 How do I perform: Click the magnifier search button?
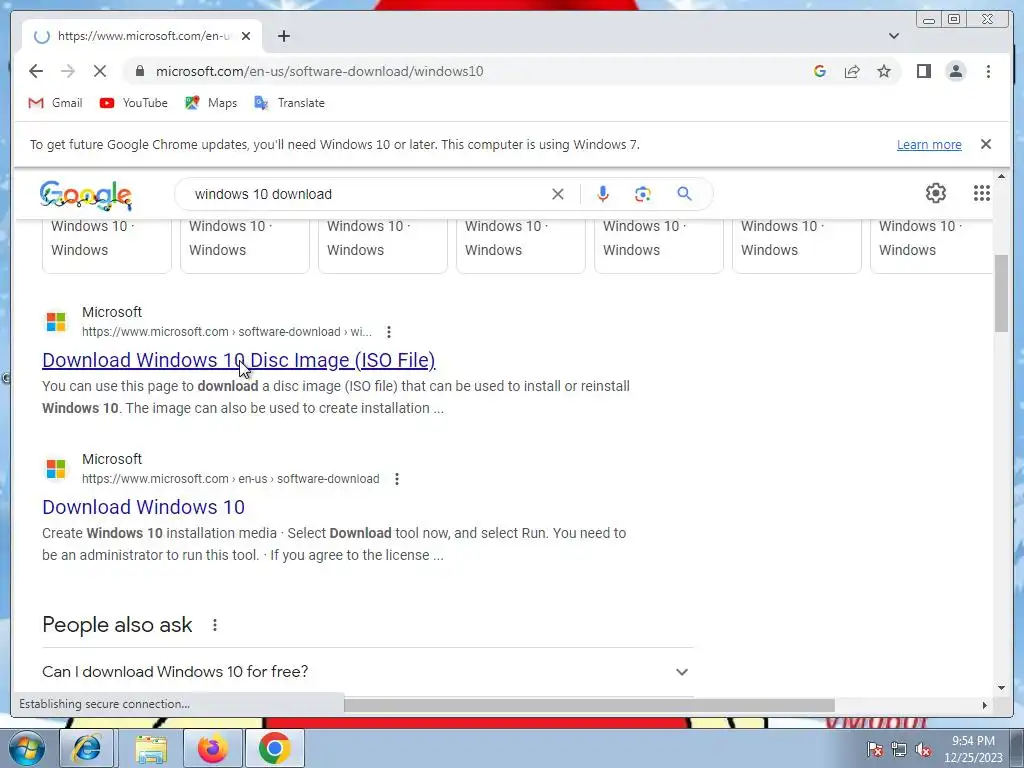click(x=684, y=194)
